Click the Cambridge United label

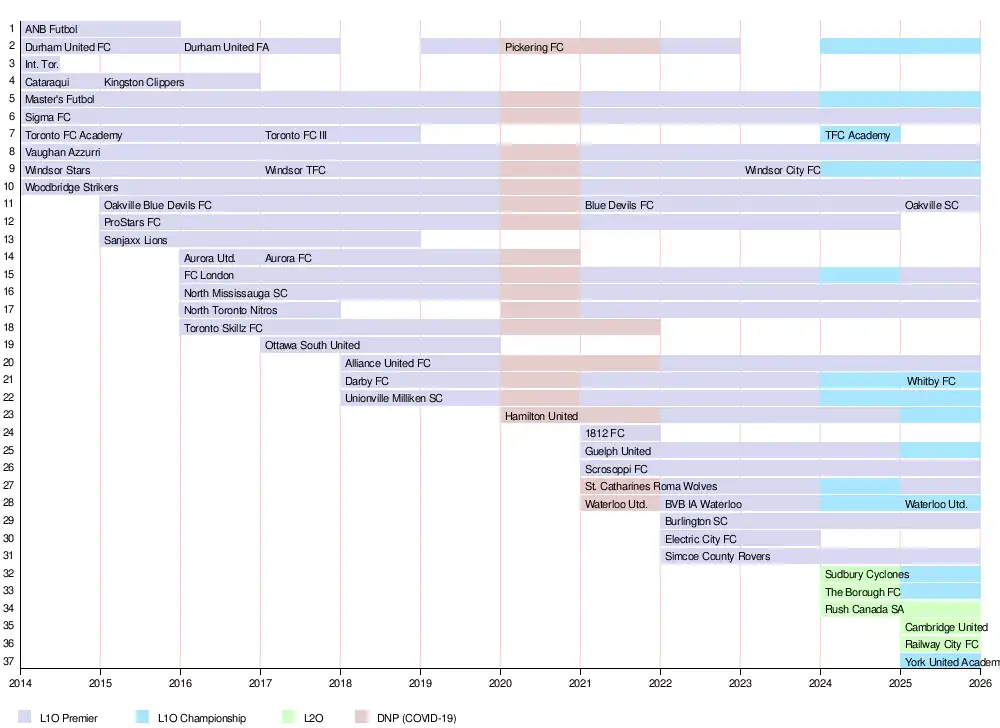[x=945, y=627]
